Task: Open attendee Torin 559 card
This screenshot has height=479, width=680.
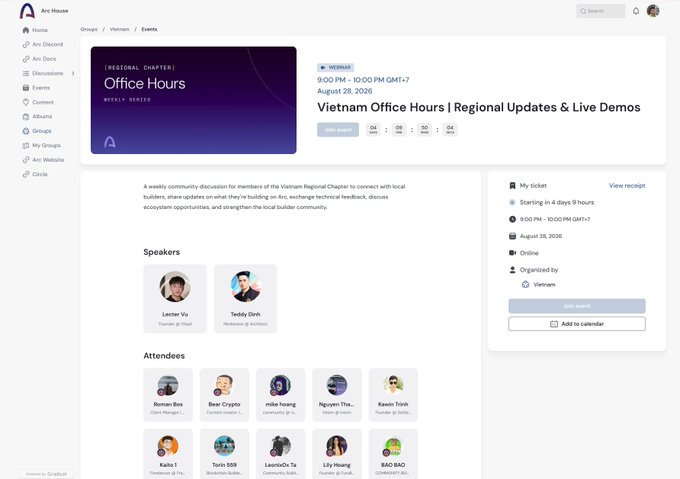Action: point(224,454)
